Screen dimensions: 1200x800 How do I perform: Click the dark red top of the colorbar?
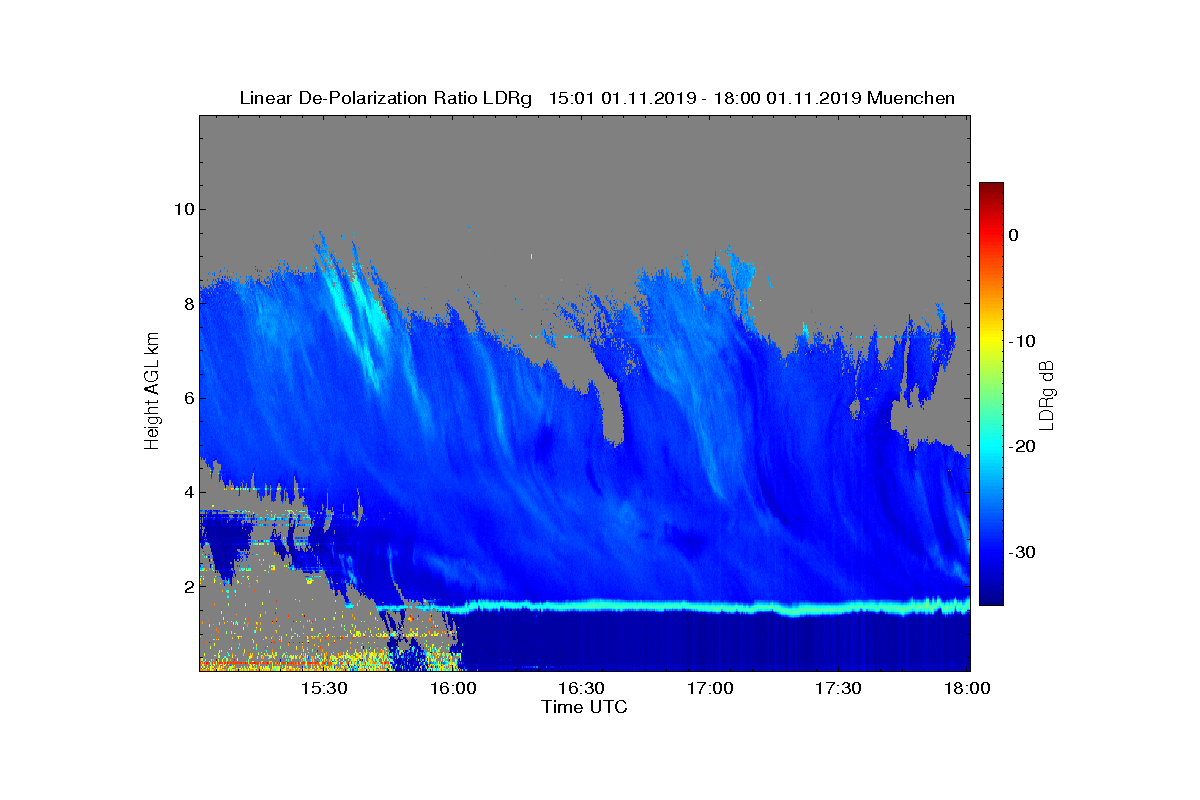991,190
